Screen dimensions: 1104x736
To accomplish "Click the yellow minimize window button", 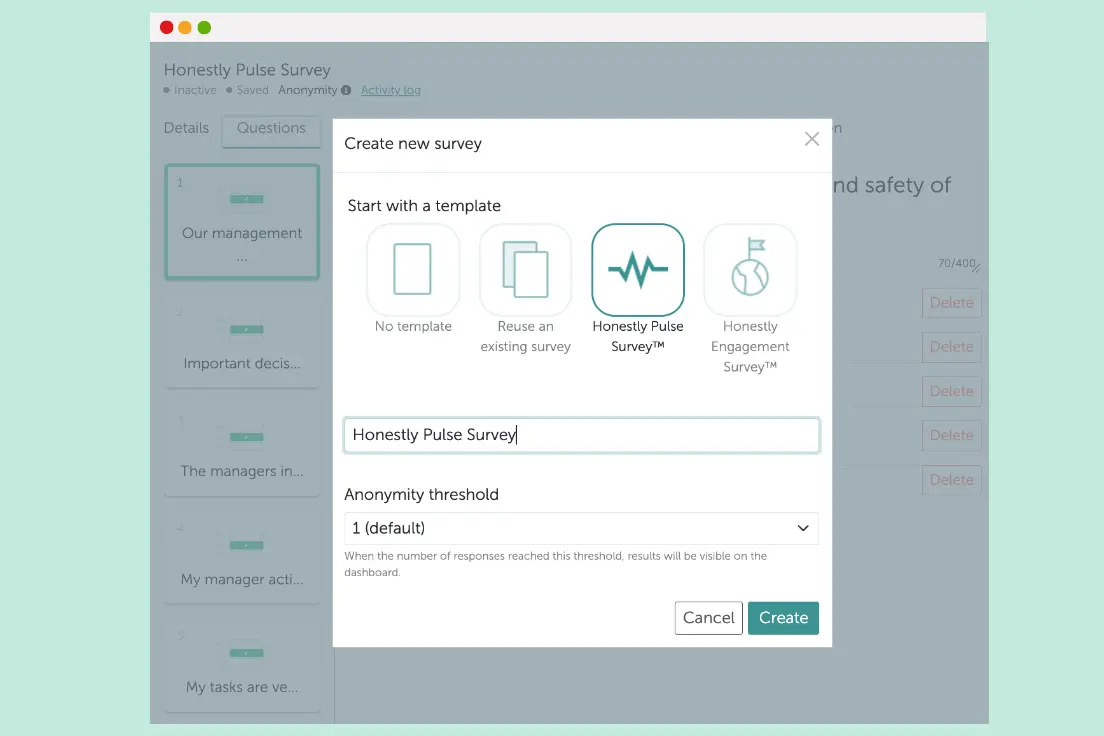I will (x=185, y=27).
